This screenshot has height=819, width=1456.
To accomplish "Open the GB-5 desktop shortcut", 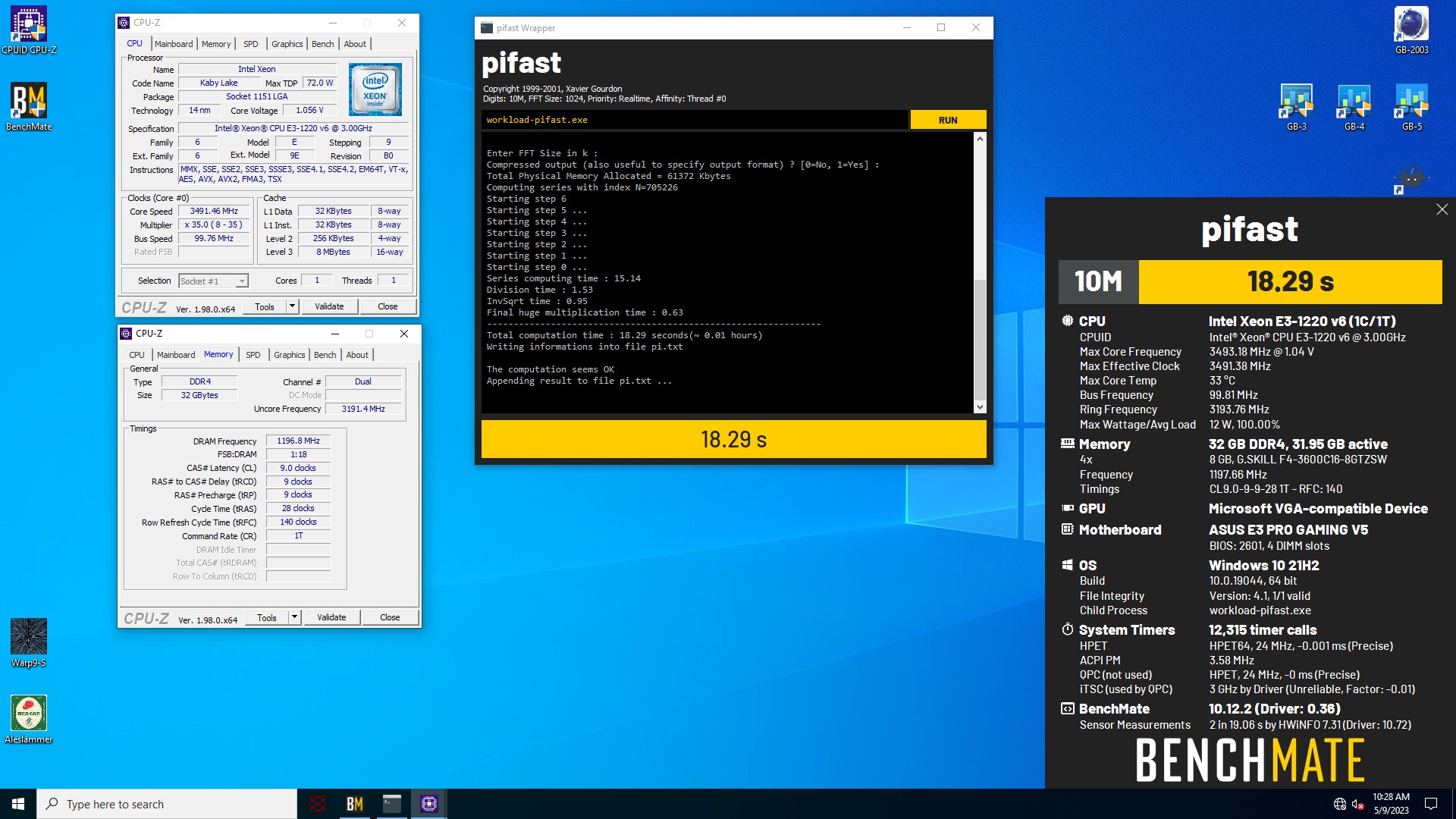I will (1411, 107).
